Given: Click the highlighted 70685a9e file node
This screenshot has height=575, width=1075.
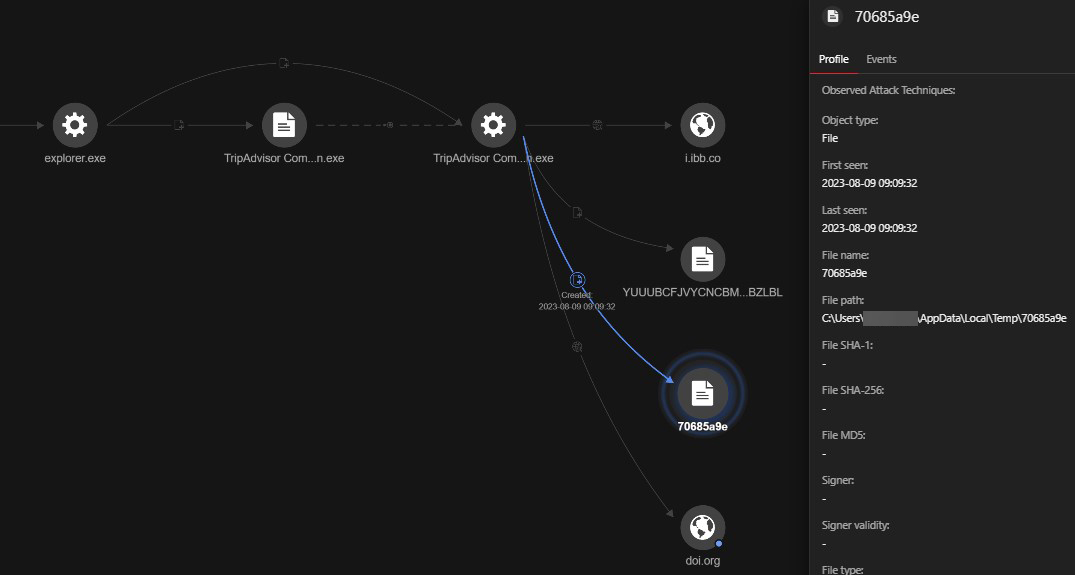Looking at the screenshot, I should (702, 394).
